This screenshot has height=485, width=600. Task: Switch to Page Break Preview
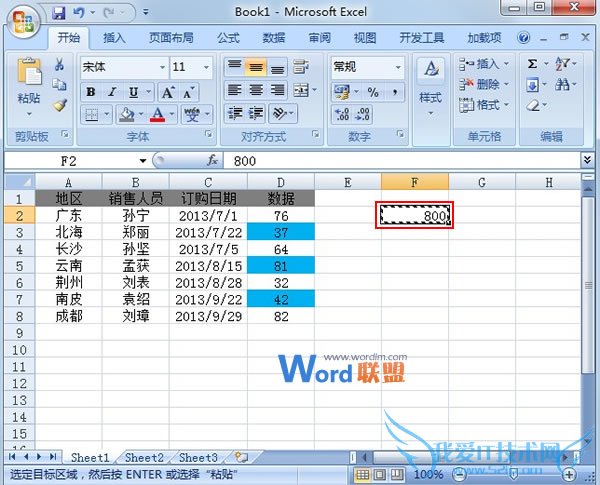[397, 475]
